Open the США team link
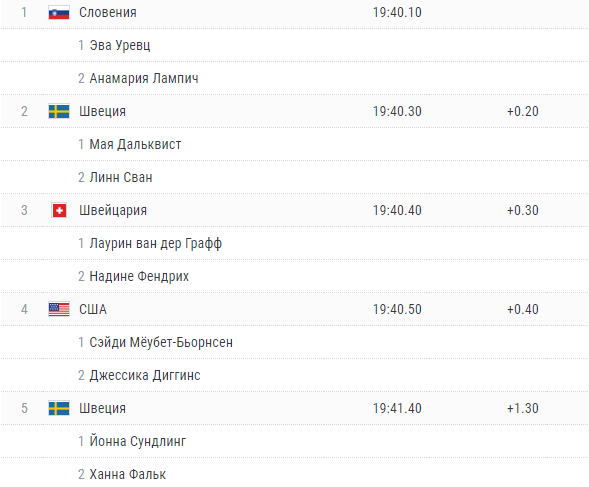The width and height of the screenshot is (589, 487). click(x=93, y=309)
